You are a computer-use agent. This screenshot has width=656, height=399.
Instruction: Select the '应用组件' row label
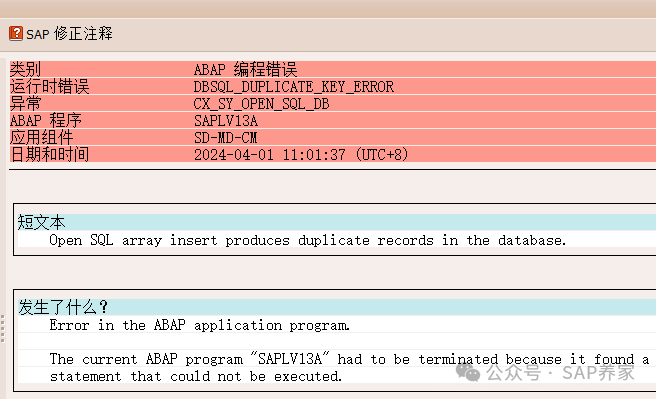pos(41,137)
